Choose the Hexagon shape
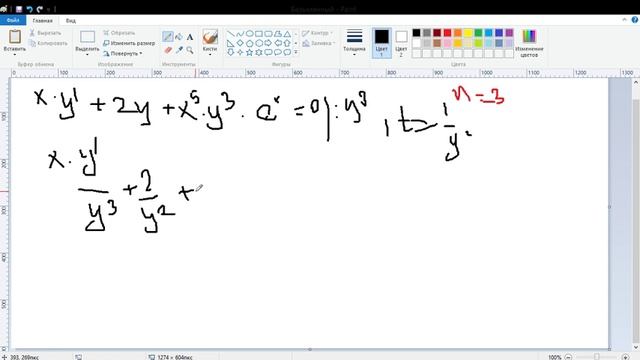This screenshot has height=360, width=640. coord(259,43)
